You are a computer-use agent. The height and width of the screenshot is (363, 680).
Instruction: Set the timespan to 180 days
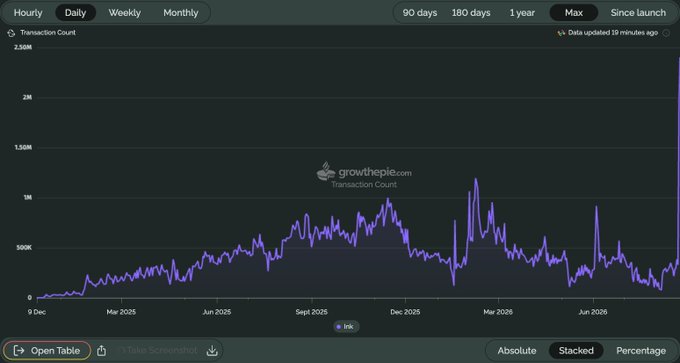click(471, 13)
